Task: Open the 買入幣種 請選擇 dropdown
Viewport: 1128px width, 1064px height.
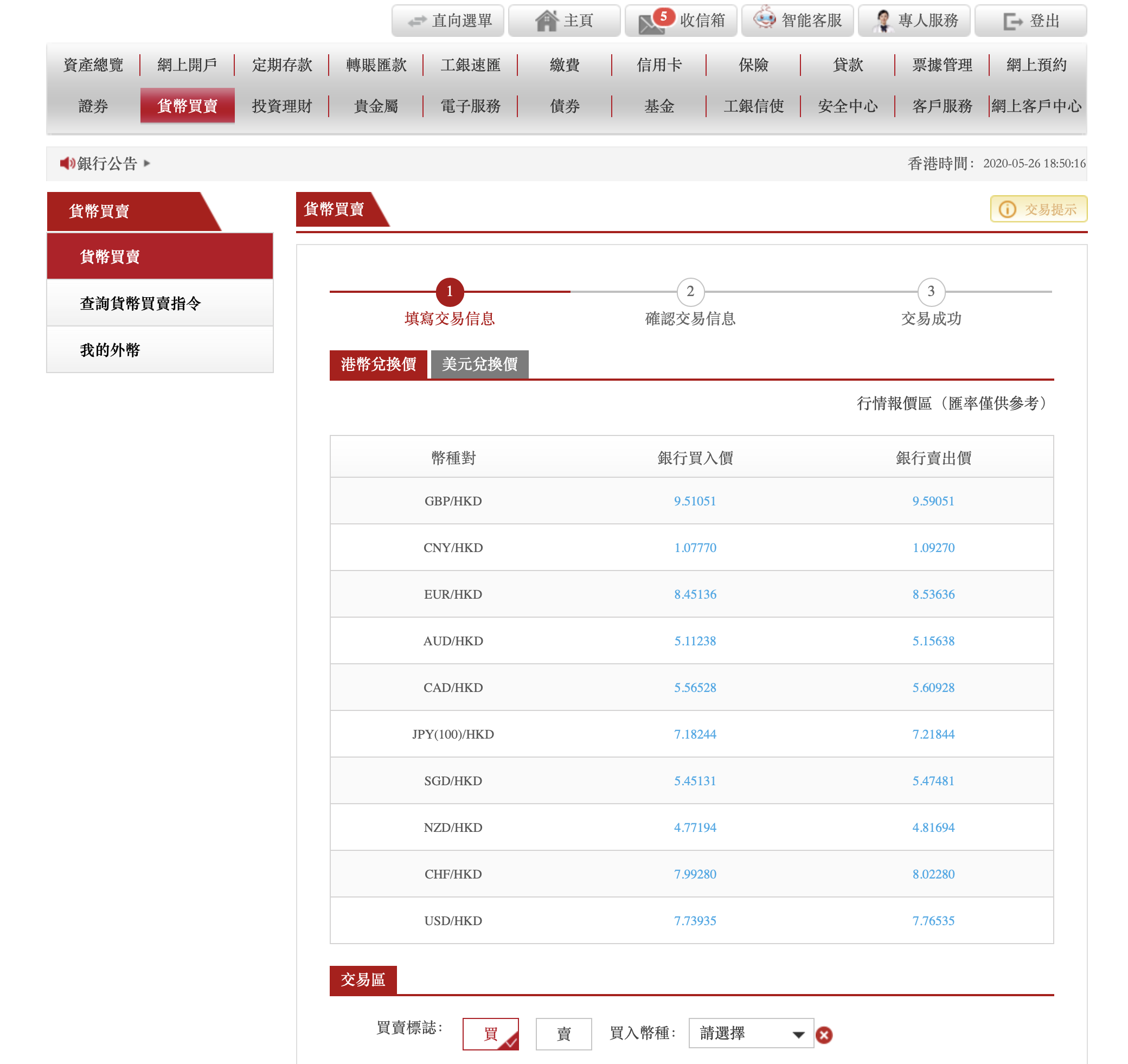Action: coord(751,1033)
